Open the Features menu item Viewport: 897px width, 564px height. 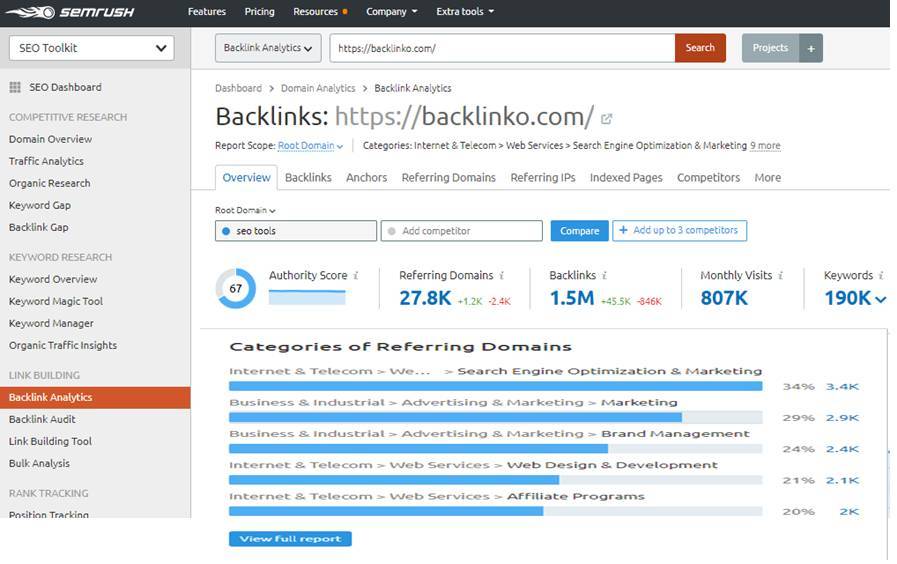207,11
